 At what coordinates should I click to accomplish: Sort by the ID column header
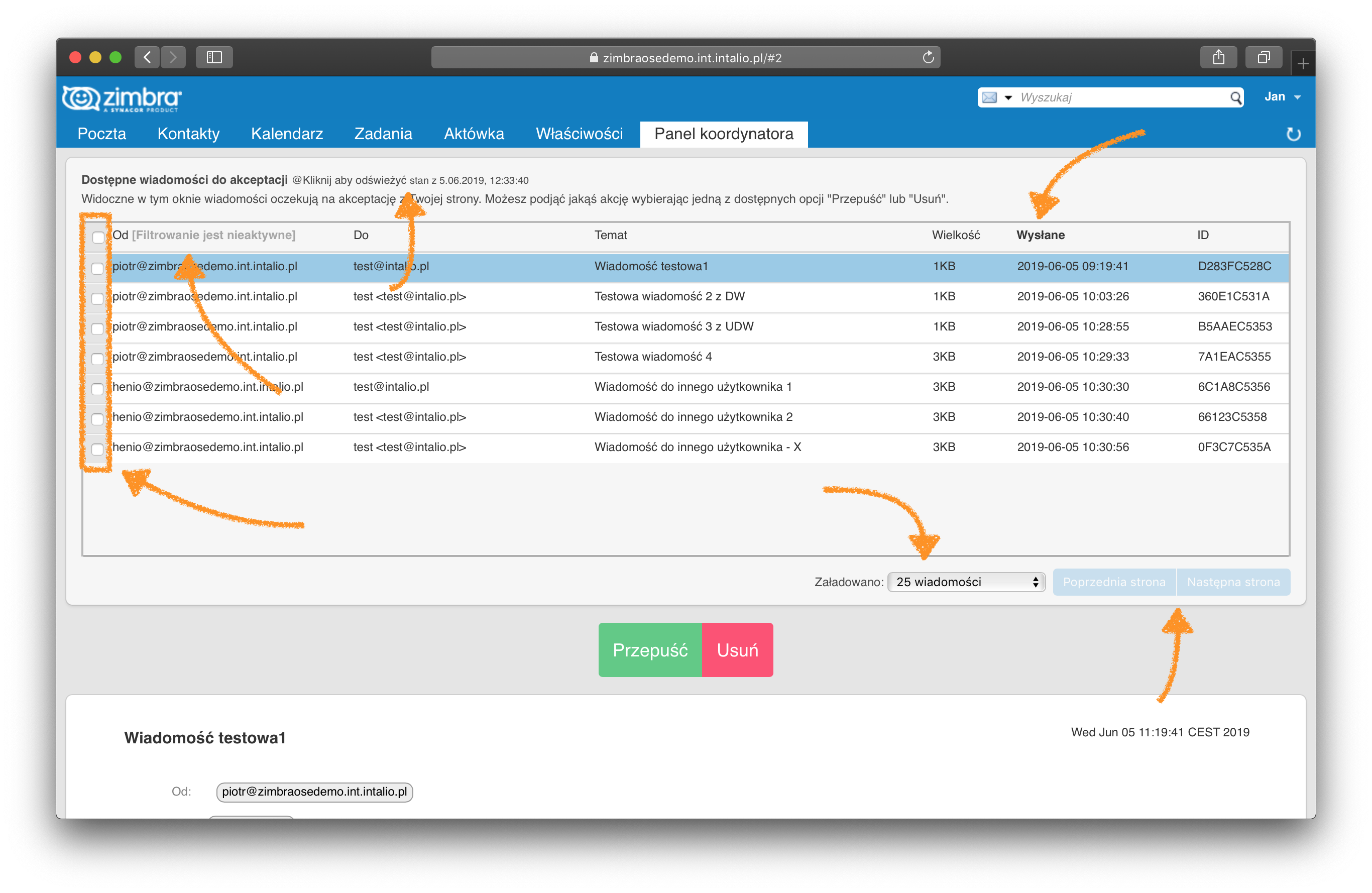point(1203,235)
